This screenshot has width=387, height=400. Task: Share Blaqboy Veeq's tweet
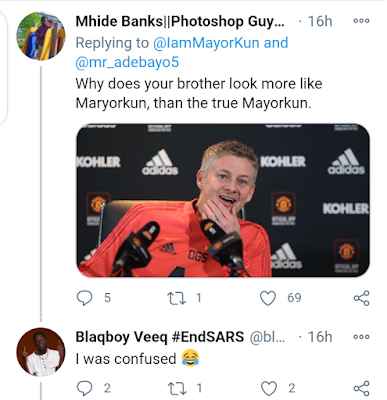[x=362, y=388]
